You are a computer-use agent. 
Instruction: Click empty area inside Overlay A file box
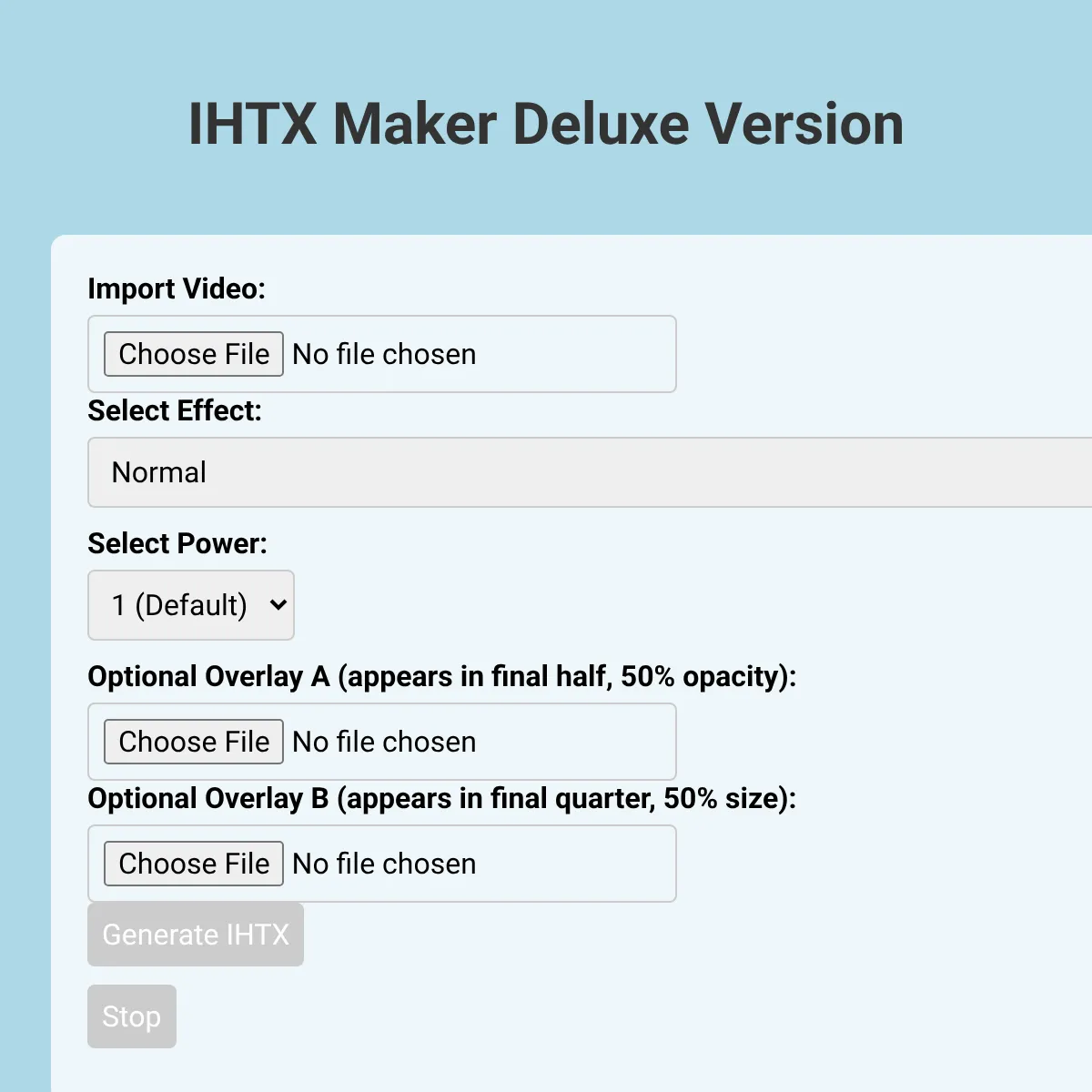click(575, 742)
